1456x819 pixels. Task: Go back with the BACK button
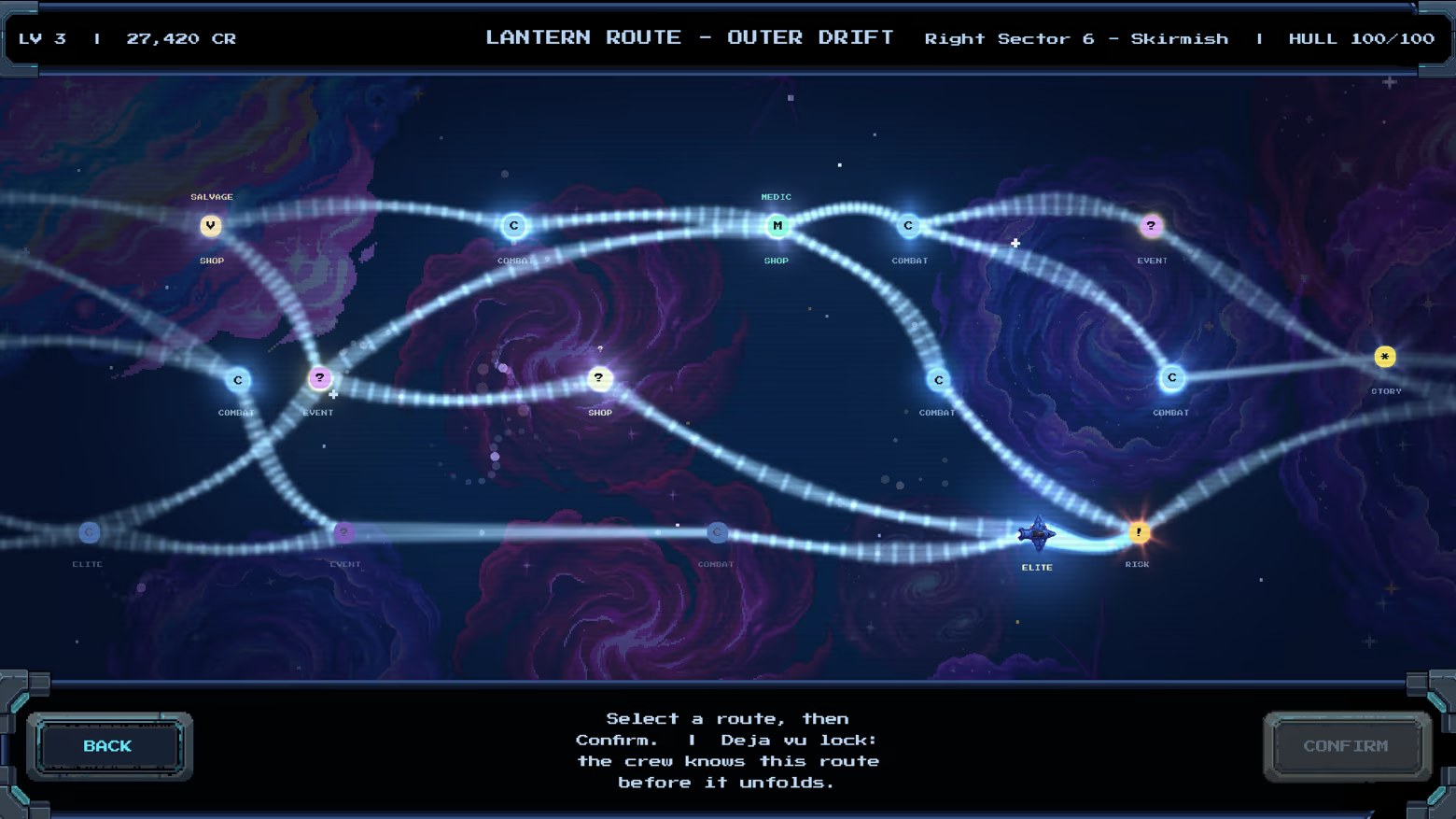tap(109, 746)
